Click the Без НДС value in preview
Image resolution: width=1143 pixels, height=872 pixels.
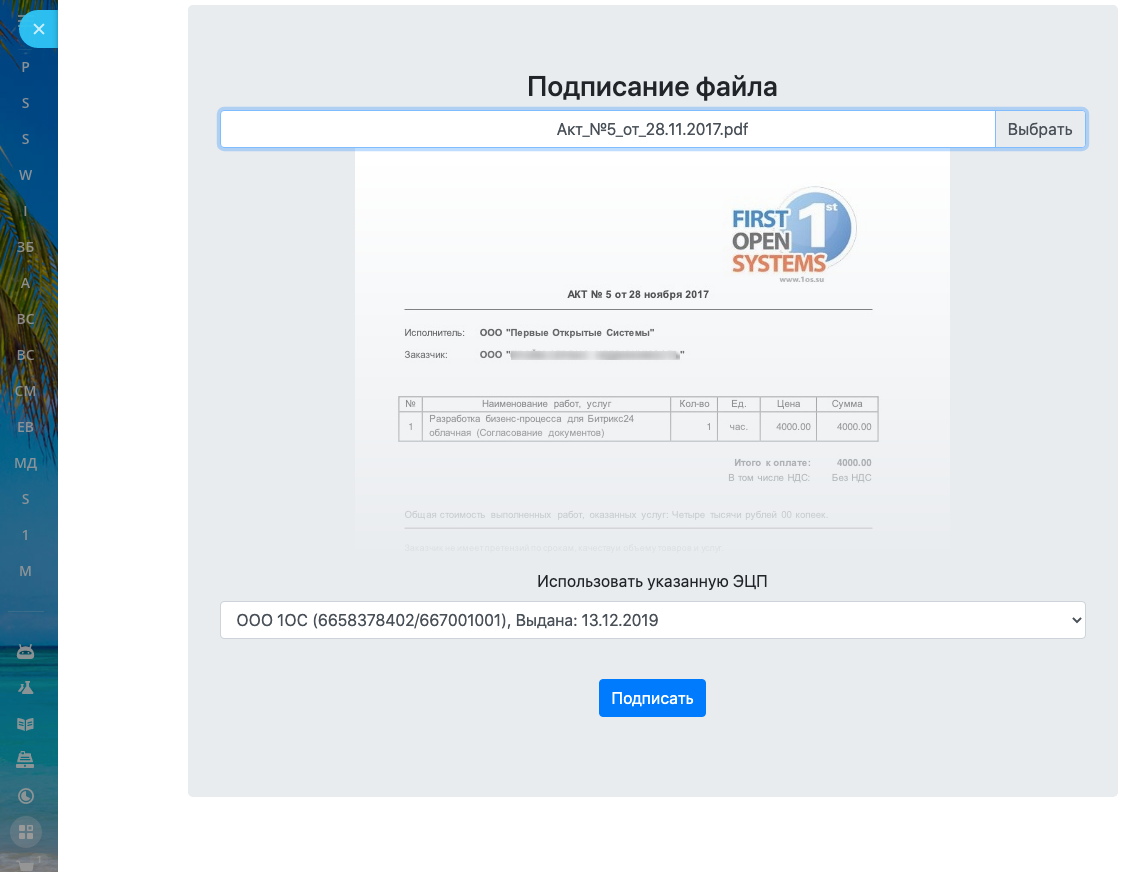pyautogui.click(x=851, y=478)
